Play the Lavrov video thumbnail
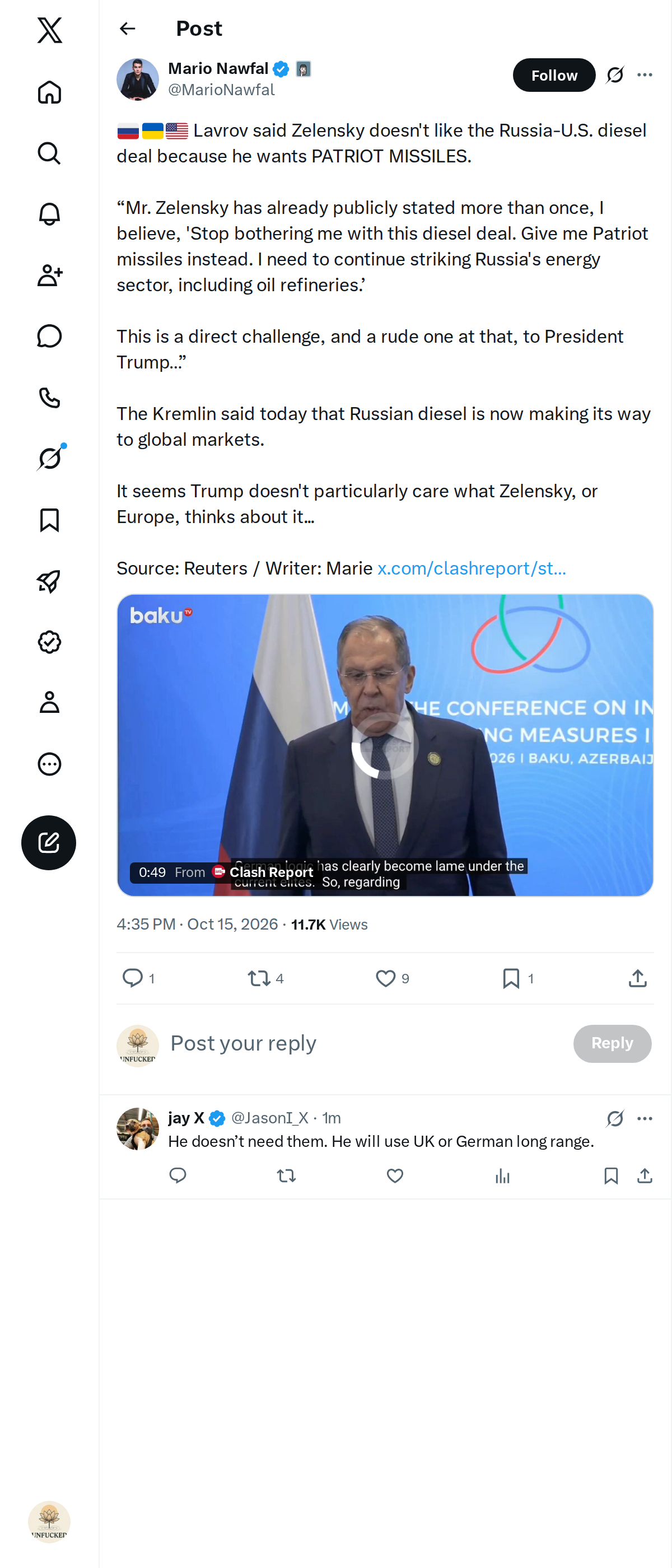 pos(385,745)
